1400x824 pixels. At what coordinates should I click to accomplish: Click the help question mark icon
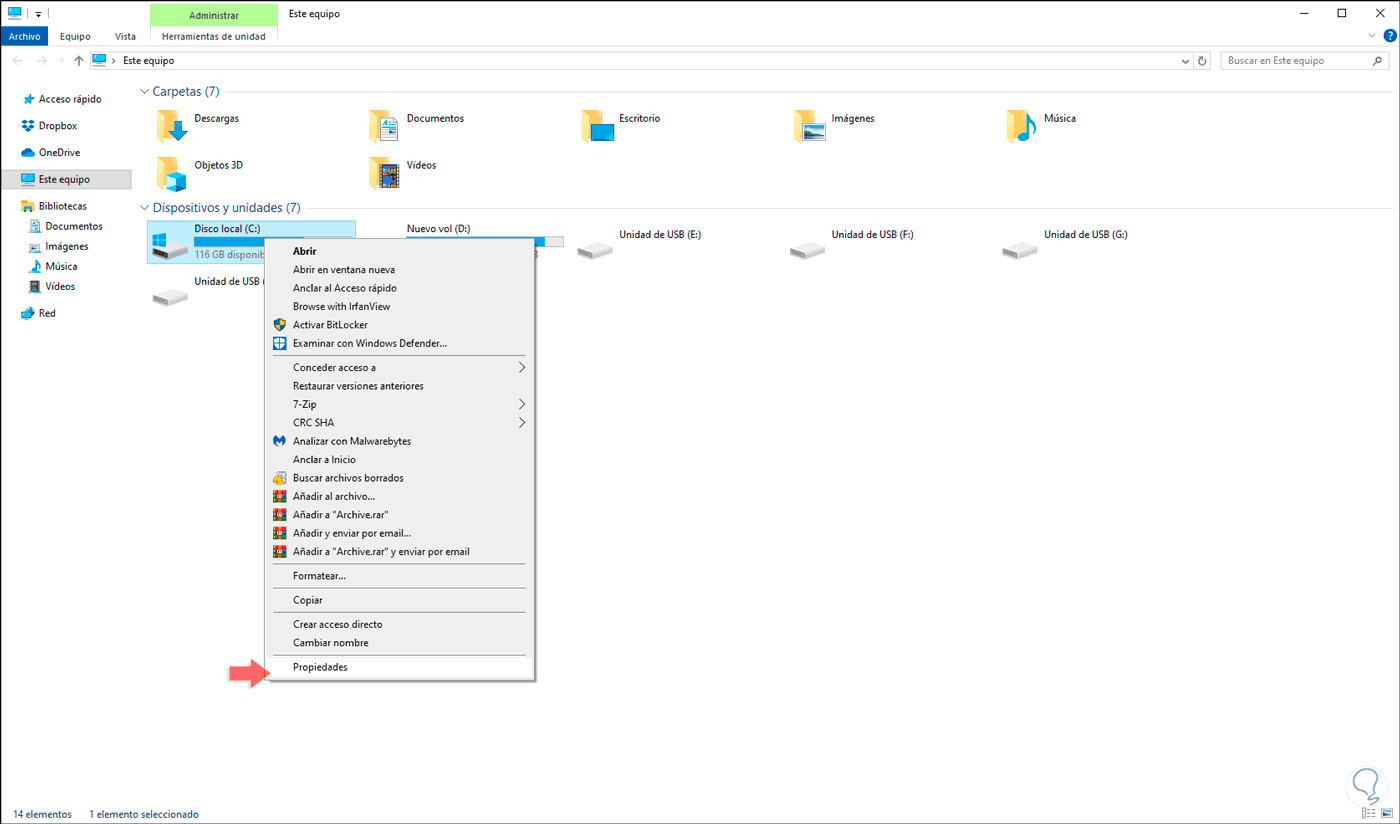[1390, 36]
